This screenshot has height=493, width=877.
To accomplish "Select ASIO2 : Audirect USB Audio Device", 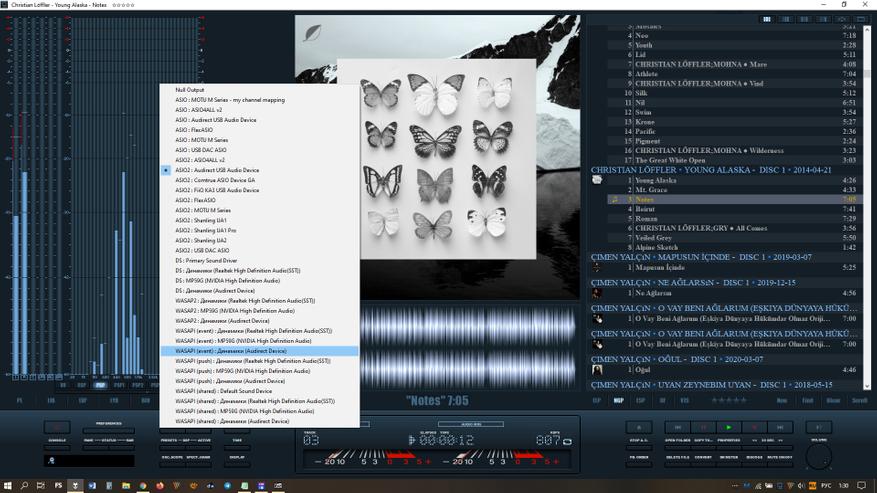I will (x=217, y=170).
